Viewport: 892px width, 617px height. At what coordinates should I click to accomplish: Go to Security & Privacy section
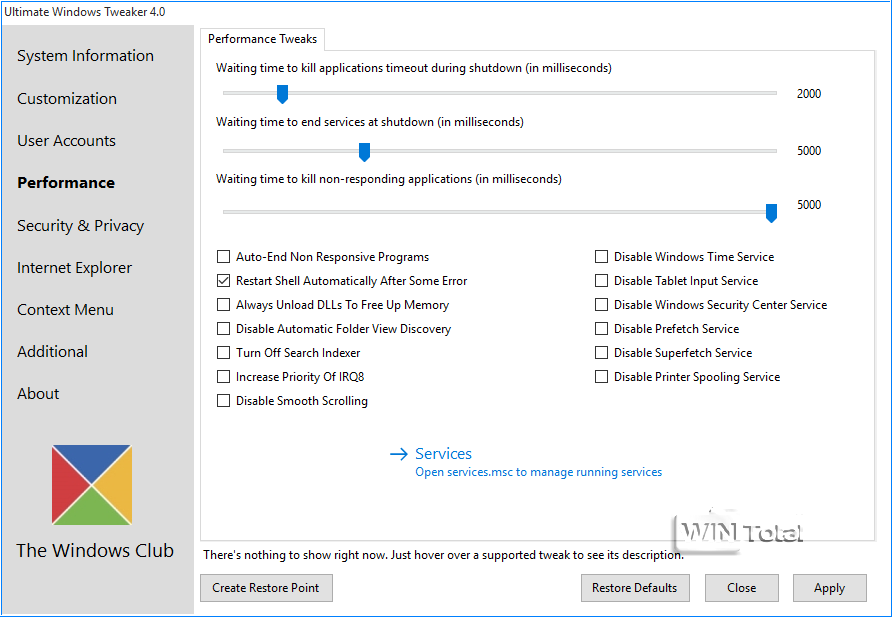80,226
